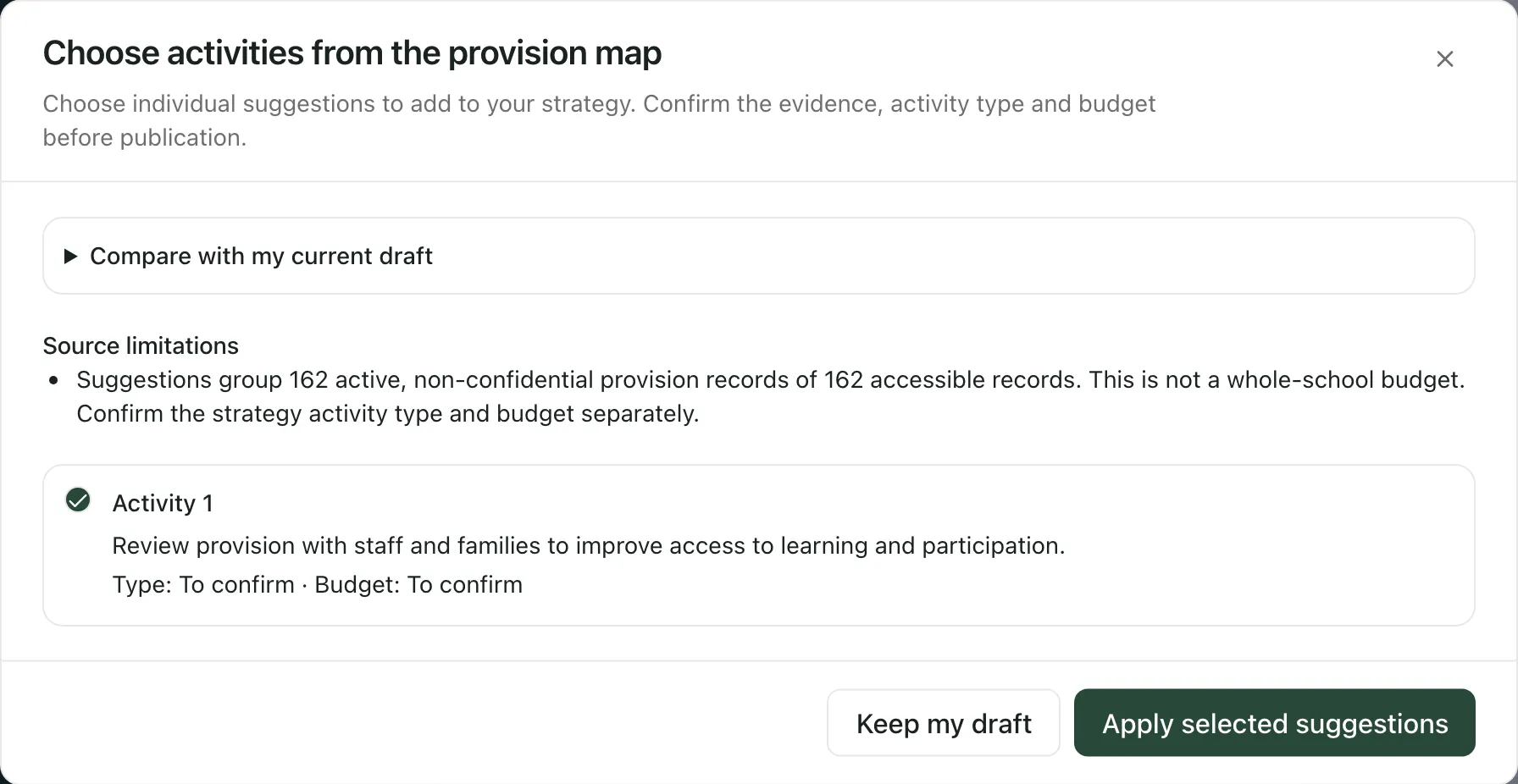Select the Activity 1 title text
This screenshot has width=1518, height=784.
coord(163,503)
